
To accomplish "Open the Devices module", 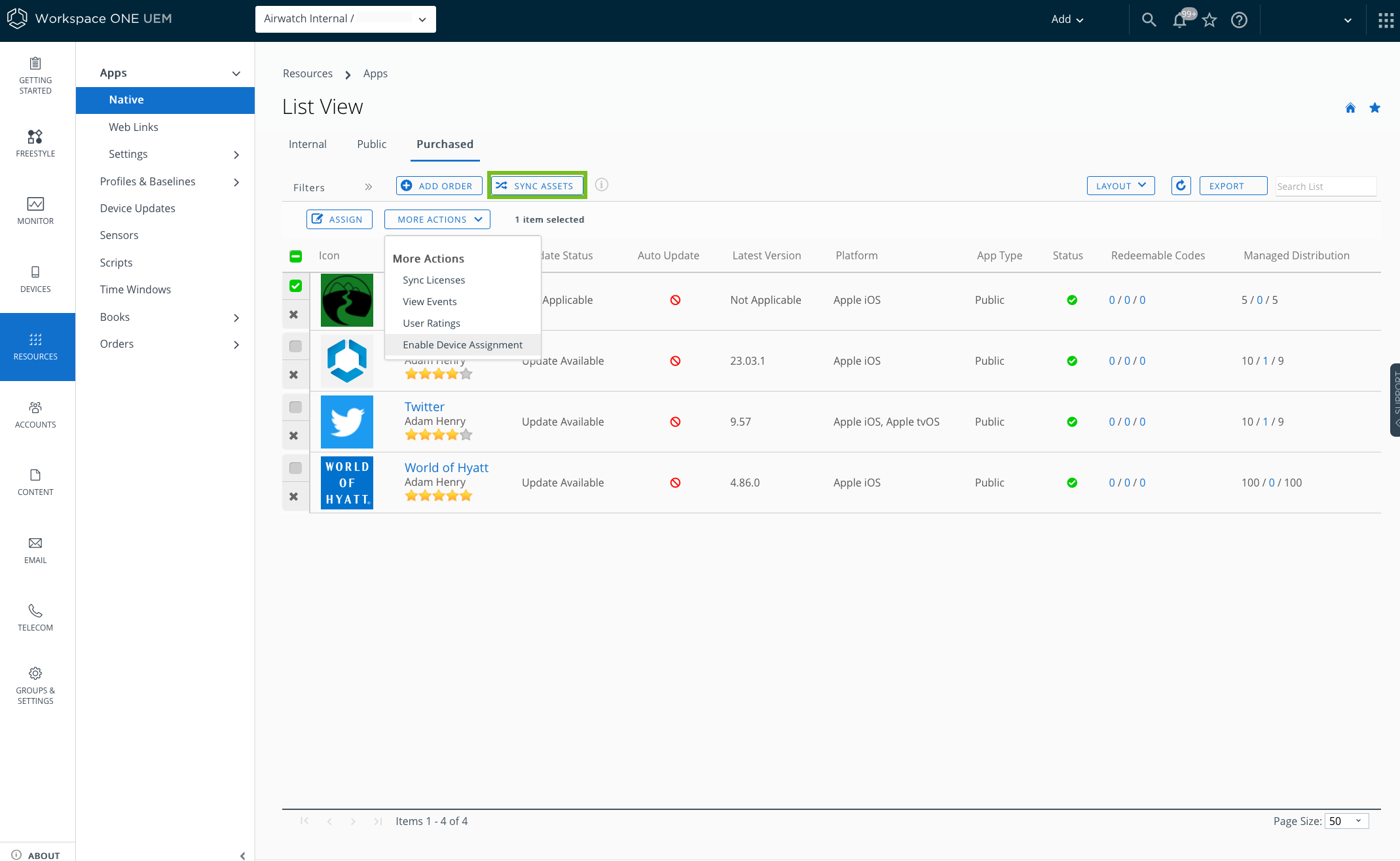I will coord(35,279).
